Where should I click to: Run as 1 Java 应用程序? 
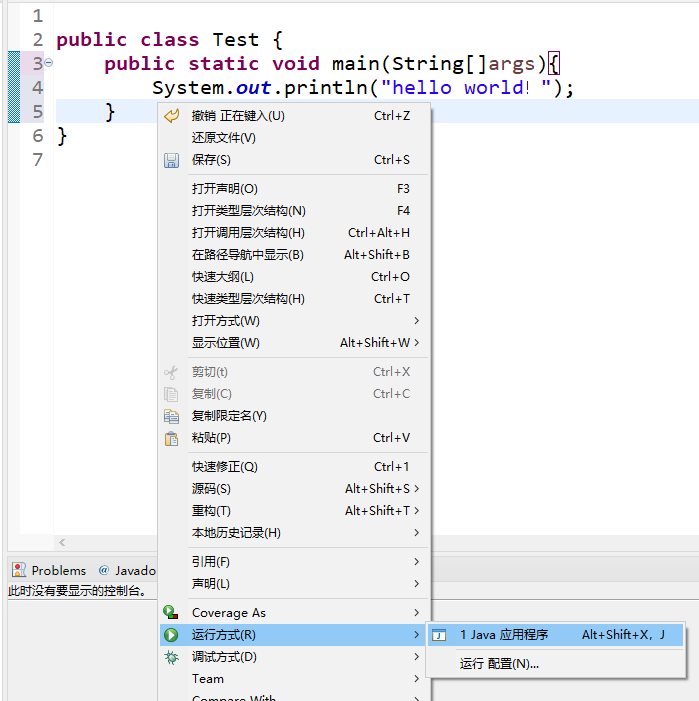coord(504,635)
